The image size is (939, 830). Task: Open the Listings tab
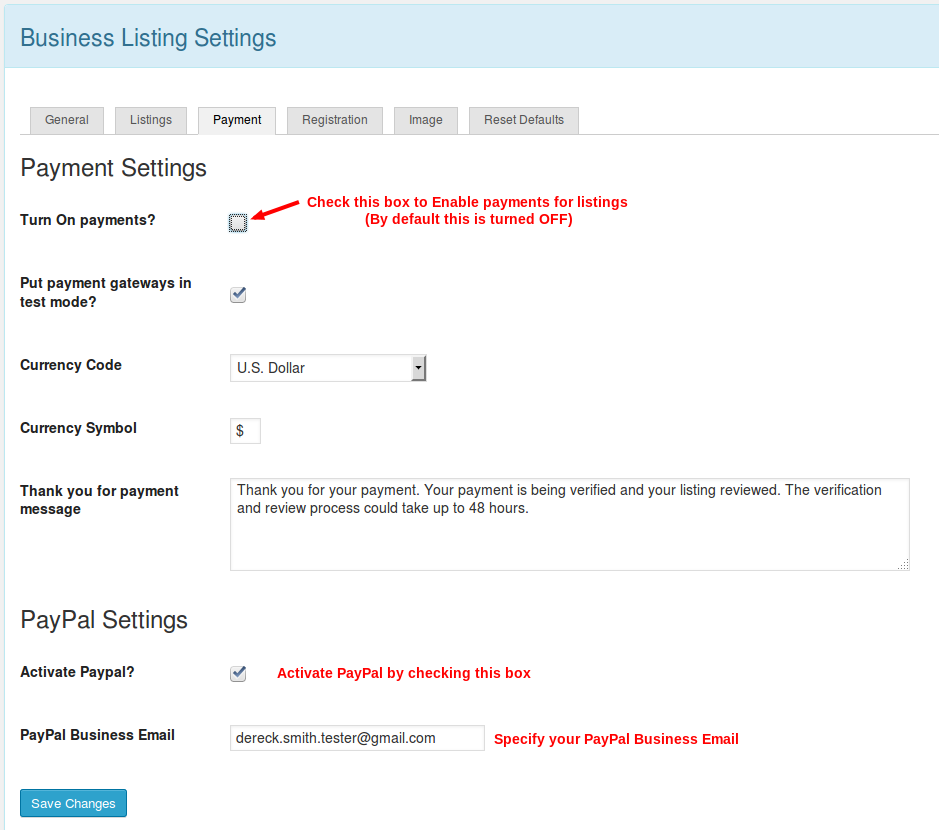pos(151,120)
